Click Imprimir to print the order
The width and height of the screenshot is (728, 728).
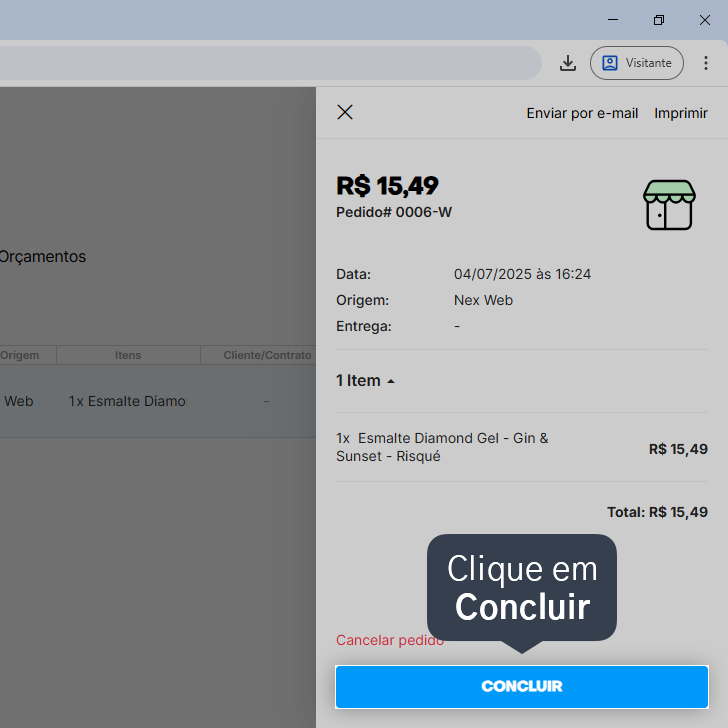681,113
